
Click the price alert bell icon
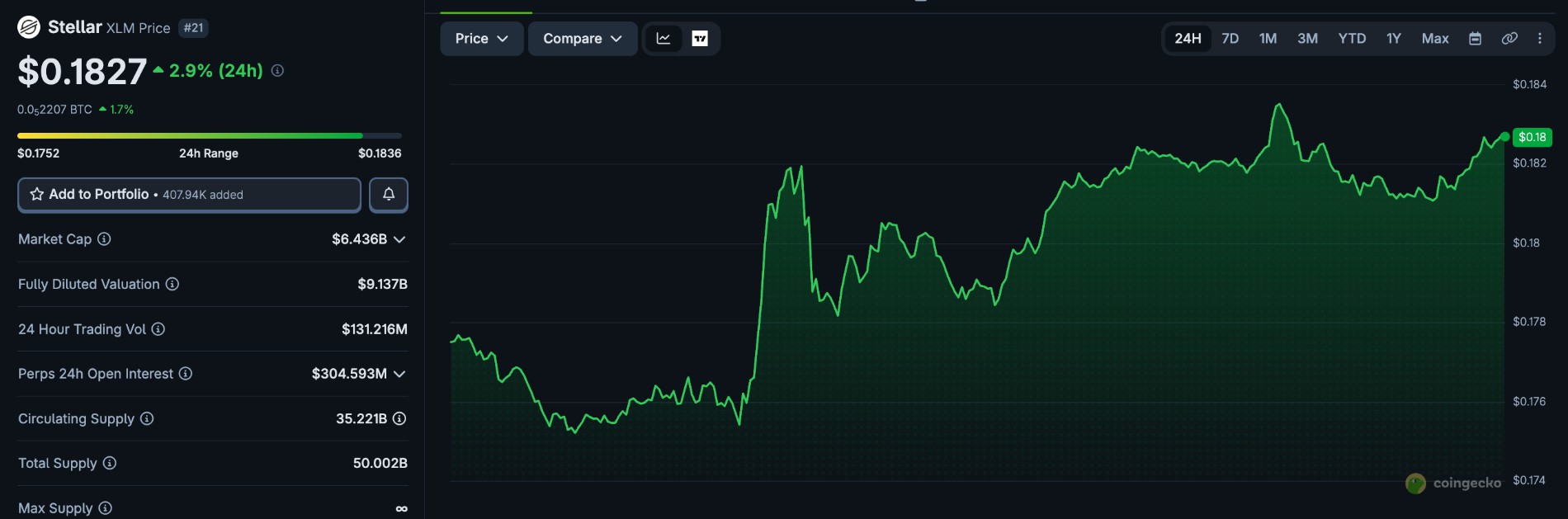[x=389, y=195]
